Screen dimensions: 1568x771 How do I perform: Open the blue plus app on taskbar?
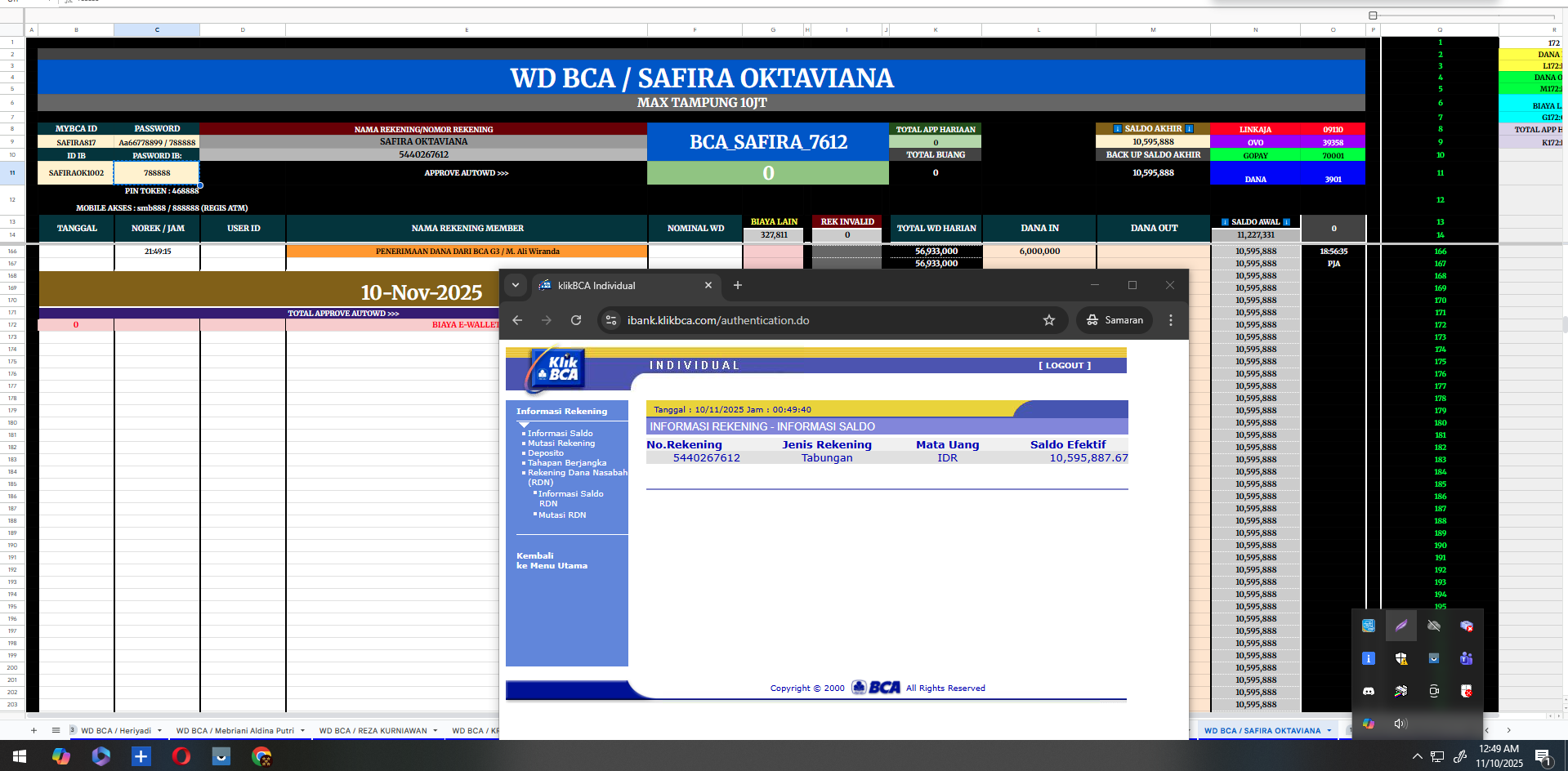(x=141, y=756)
